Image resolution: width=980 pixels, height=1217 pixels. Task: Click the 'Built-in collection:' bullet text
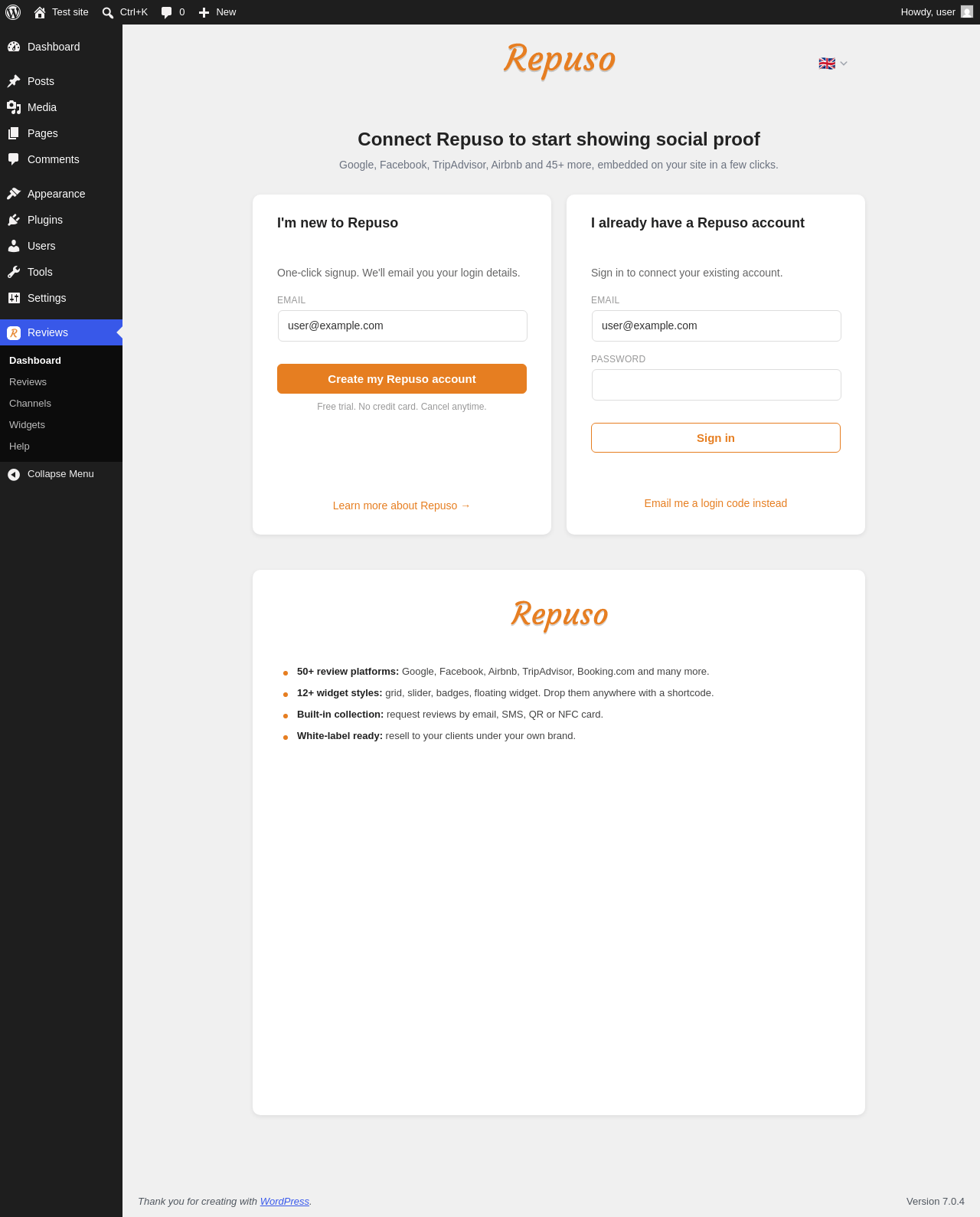341,715
